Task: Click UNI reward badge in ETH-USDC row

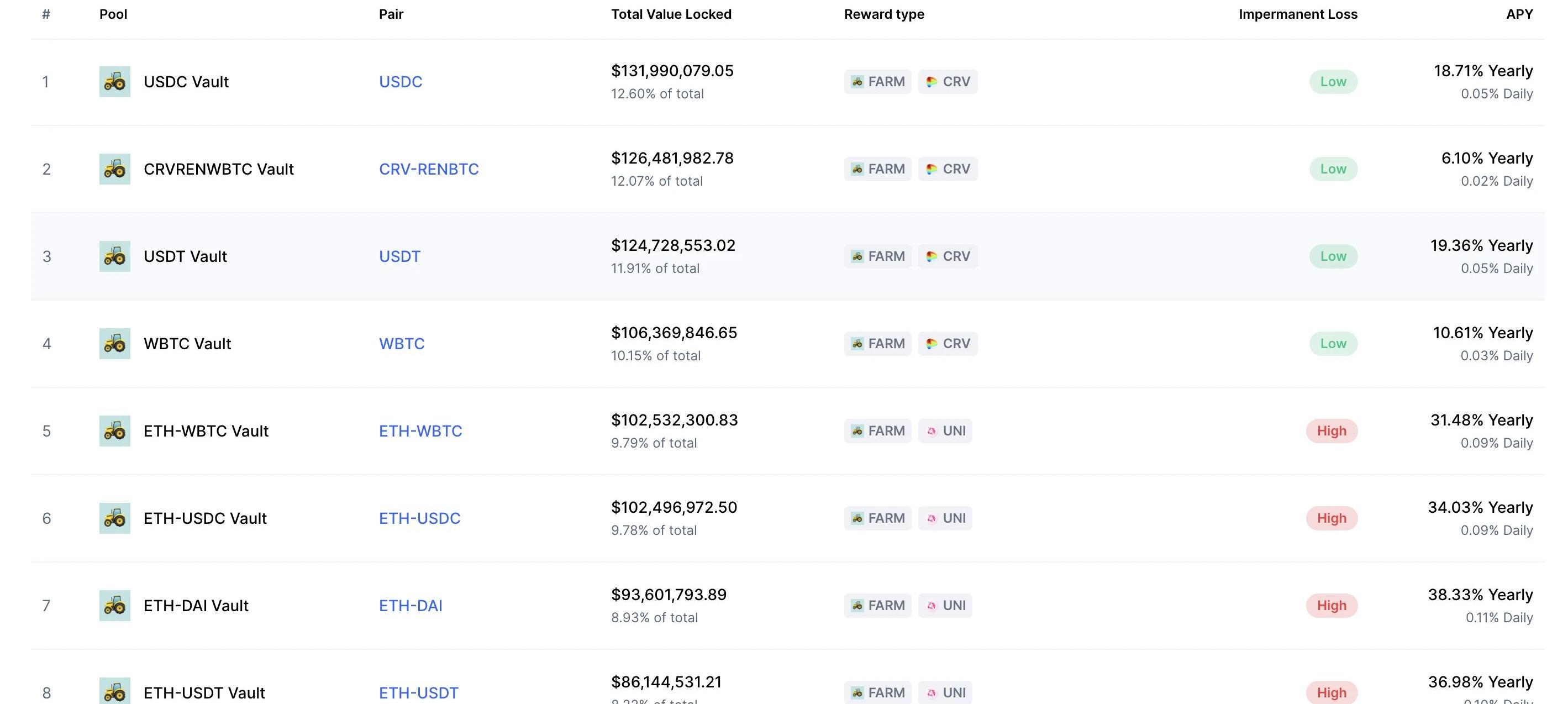Action: [x=945, y=518]
